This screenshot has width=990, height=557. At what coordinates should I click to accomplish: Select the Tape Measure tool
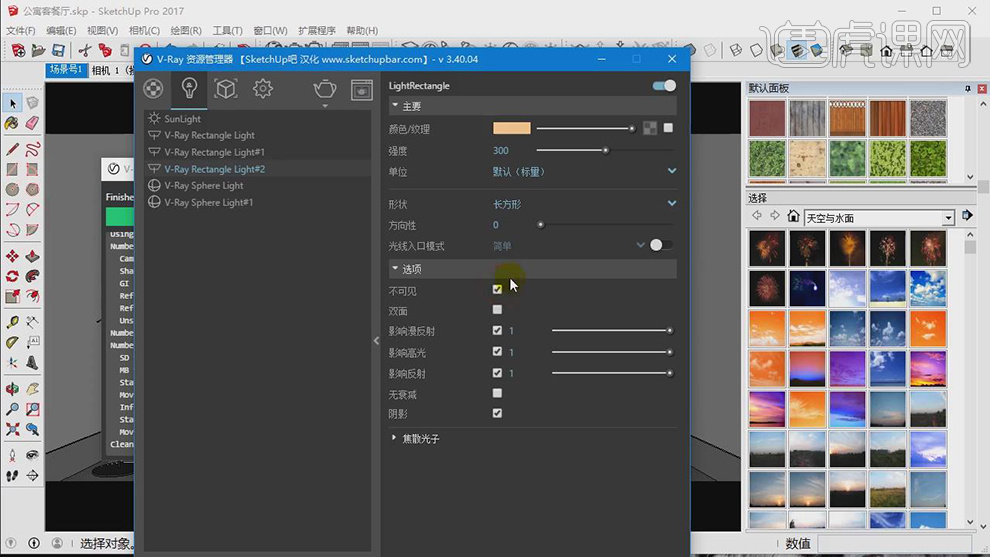pyautogui.click(x=12, y=322)
